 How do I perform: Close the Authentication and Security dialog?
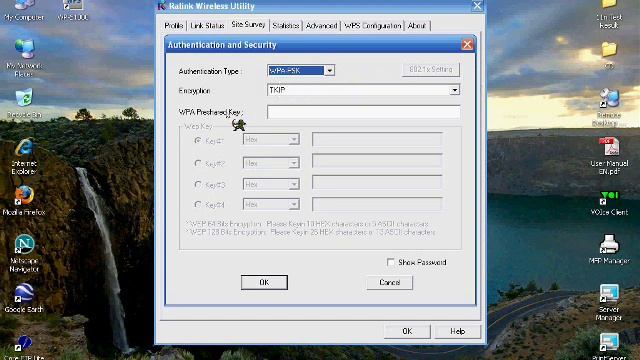467,44
